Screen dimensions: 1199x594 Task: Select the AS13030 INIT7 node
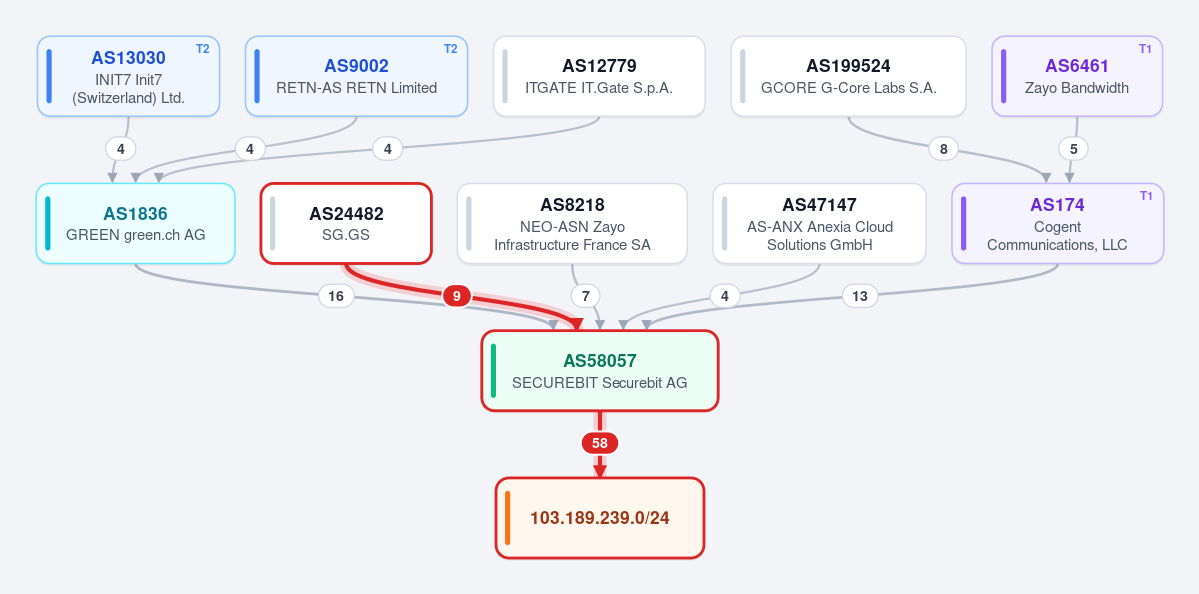(x=128, y=76)
